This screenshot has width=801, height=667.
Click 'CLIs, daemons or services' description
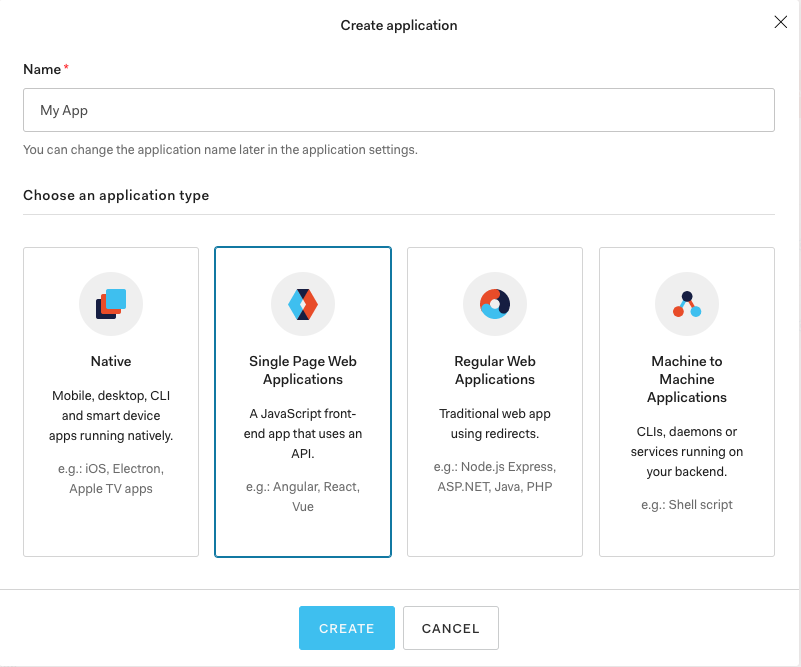(687, 451)
